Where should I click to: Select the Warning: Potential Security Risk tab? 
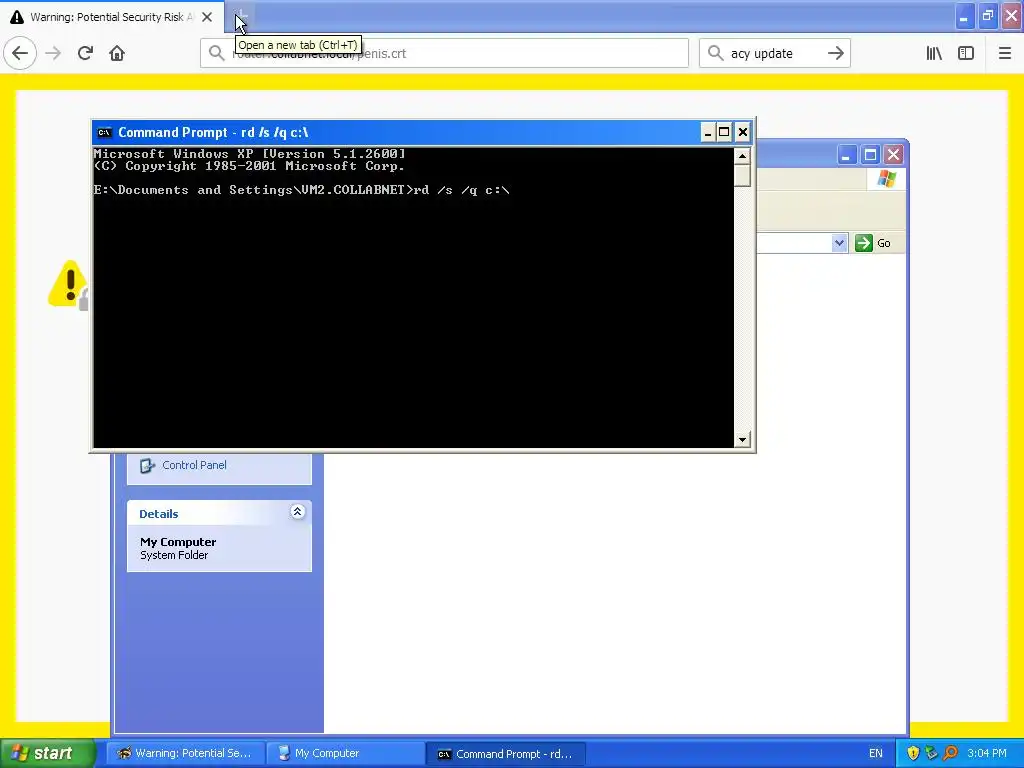pyautogui.click(x=112, y=17)
